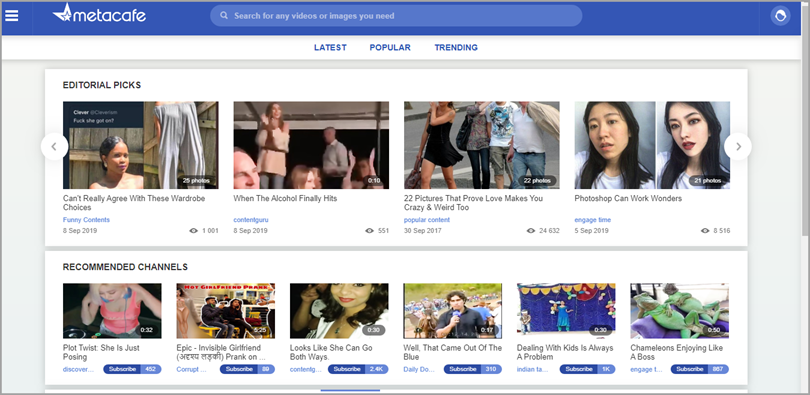Click the '8 Sep 2019' date under Wardrobe Choices
810x395 pixels.
[x=80, y=231]
